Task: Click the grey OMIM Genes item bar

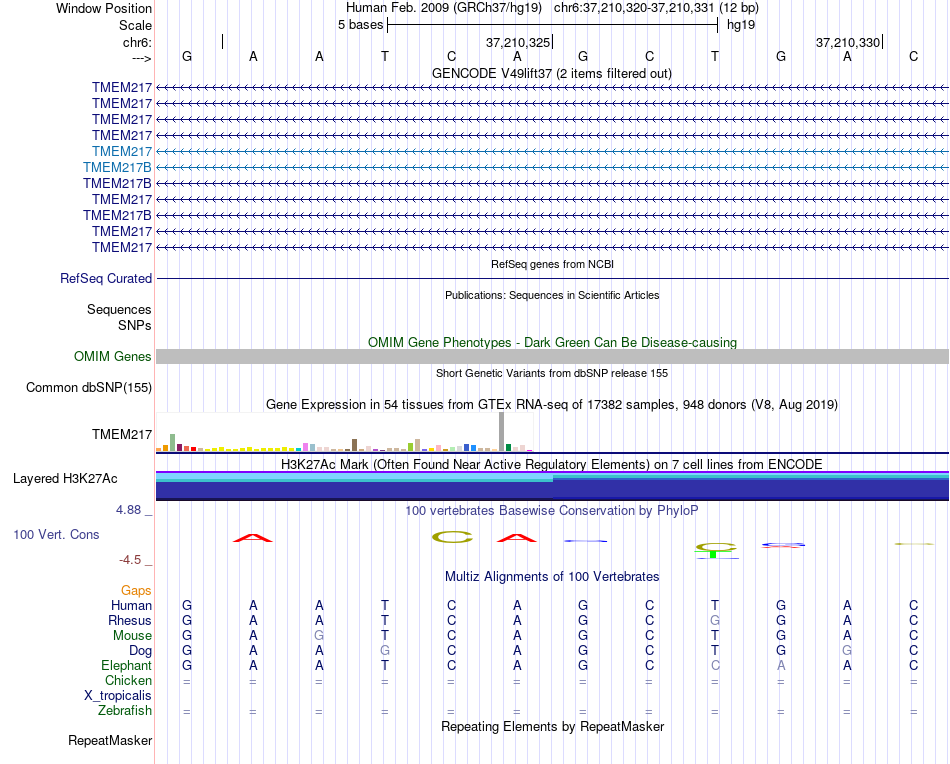Action: 552,356
